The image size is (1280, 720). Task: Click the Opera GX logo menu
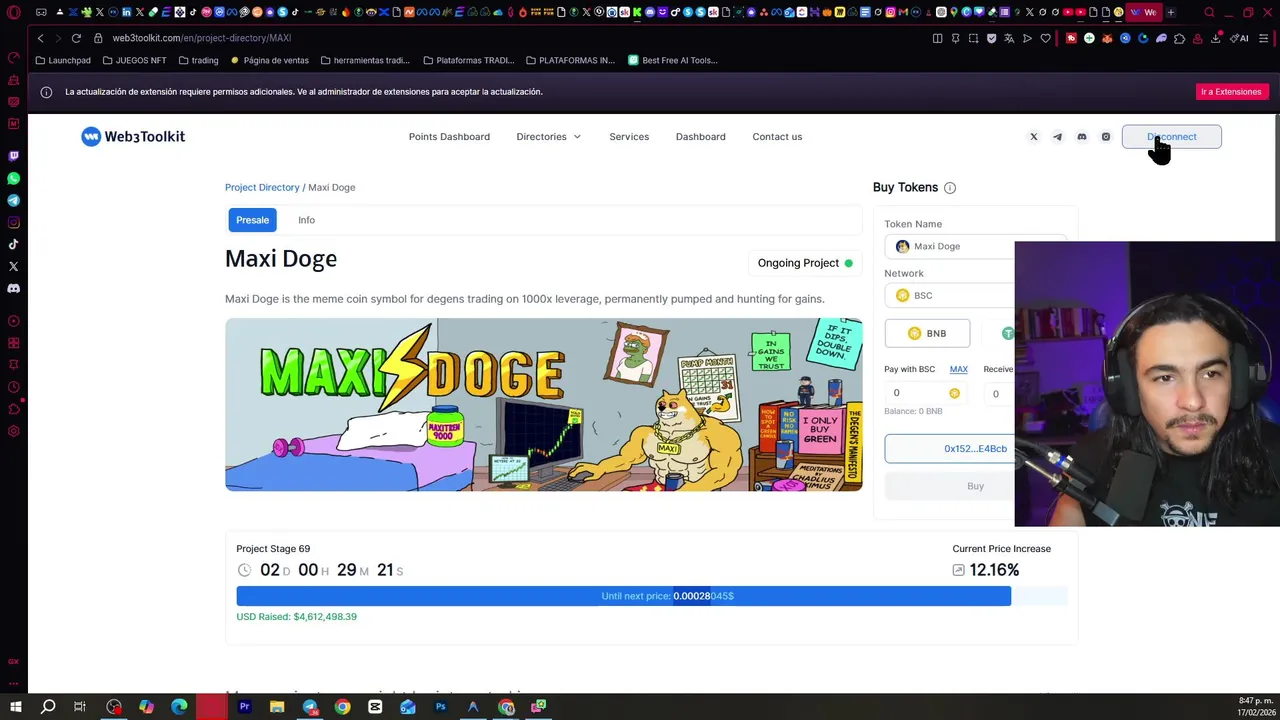14,12
